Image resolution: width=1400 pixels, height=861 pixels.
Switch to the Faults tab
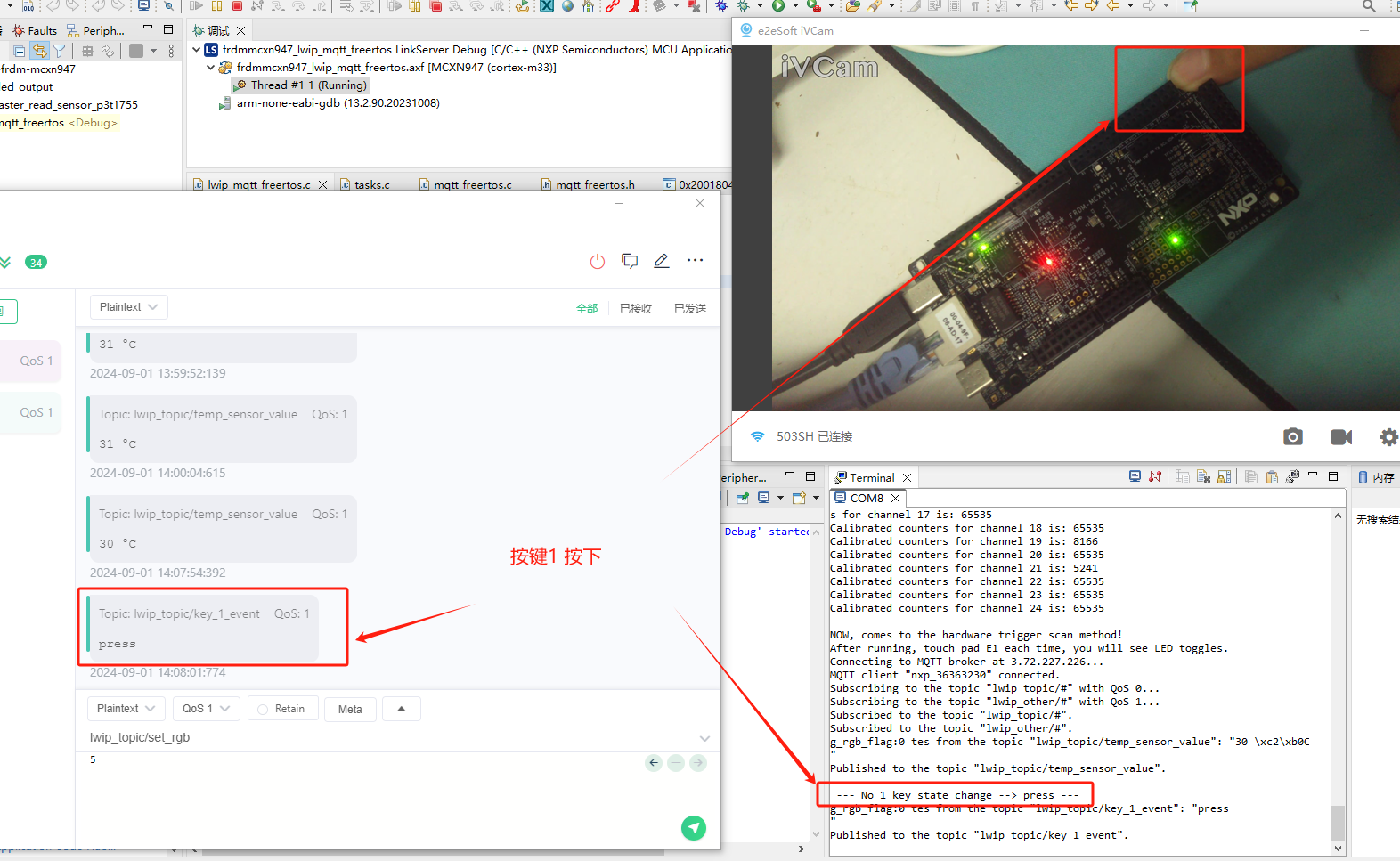35,30
